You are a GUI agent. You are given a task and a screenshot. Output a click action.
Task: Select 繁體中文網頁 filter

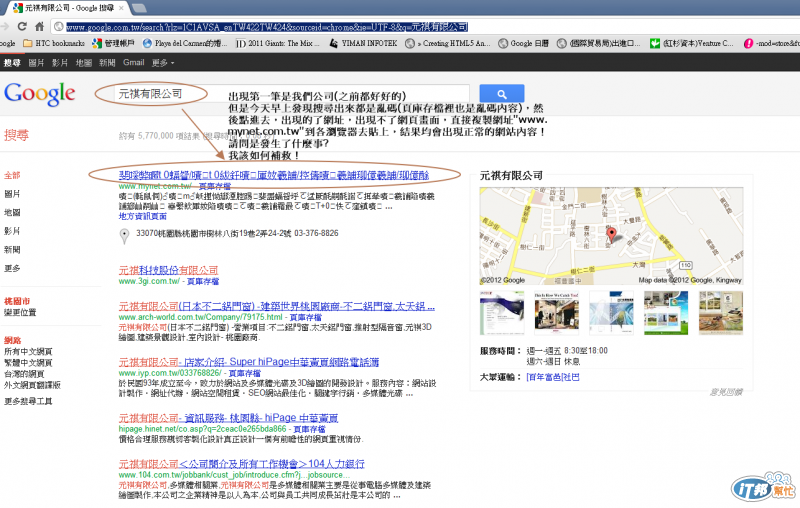28,363
